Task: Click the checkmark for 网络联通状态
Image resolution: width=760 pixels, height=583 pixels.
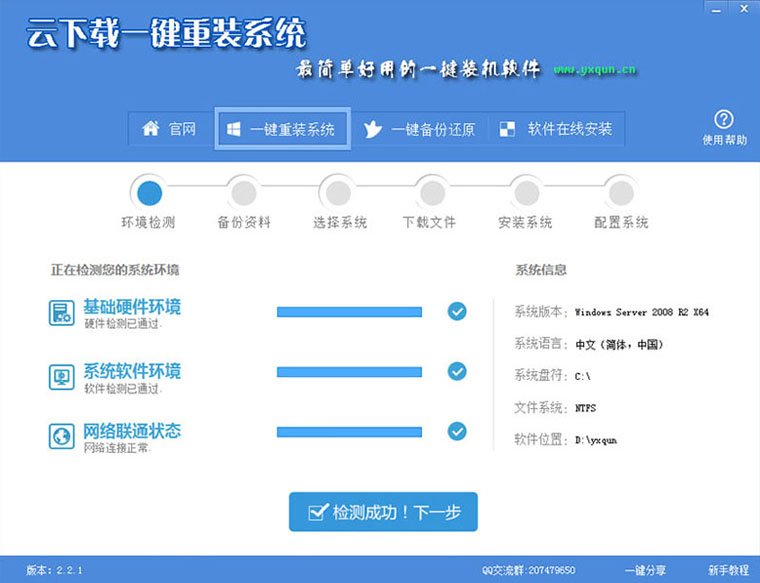Action: [x=457, y=431]
